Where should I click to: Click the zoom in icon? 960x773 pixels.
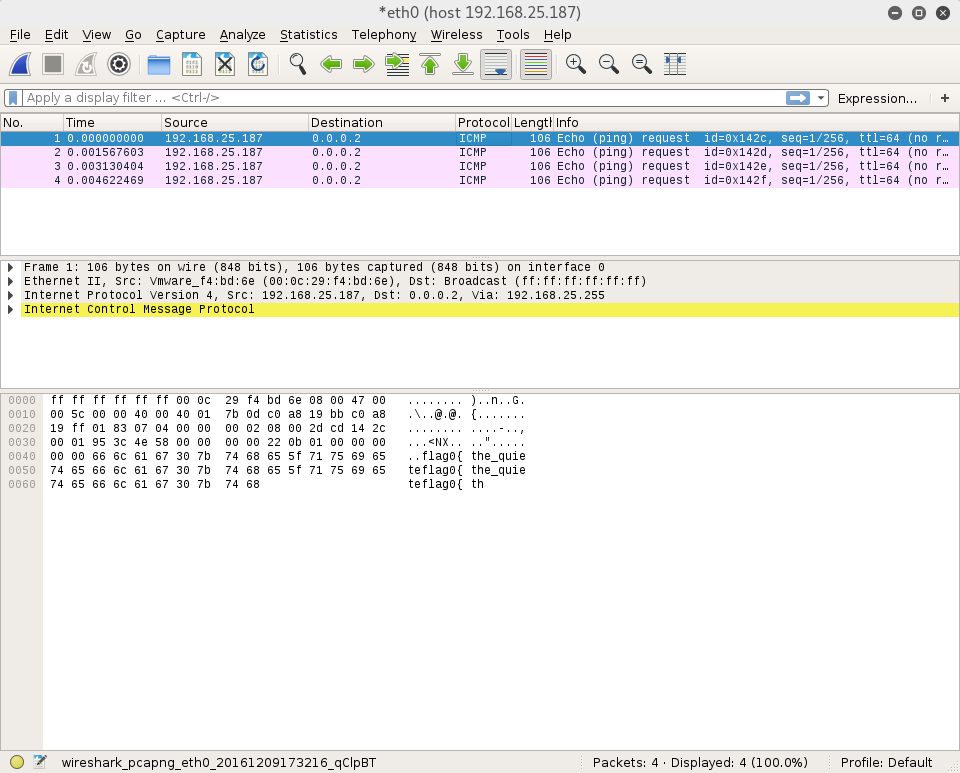(x=575, y=65)
